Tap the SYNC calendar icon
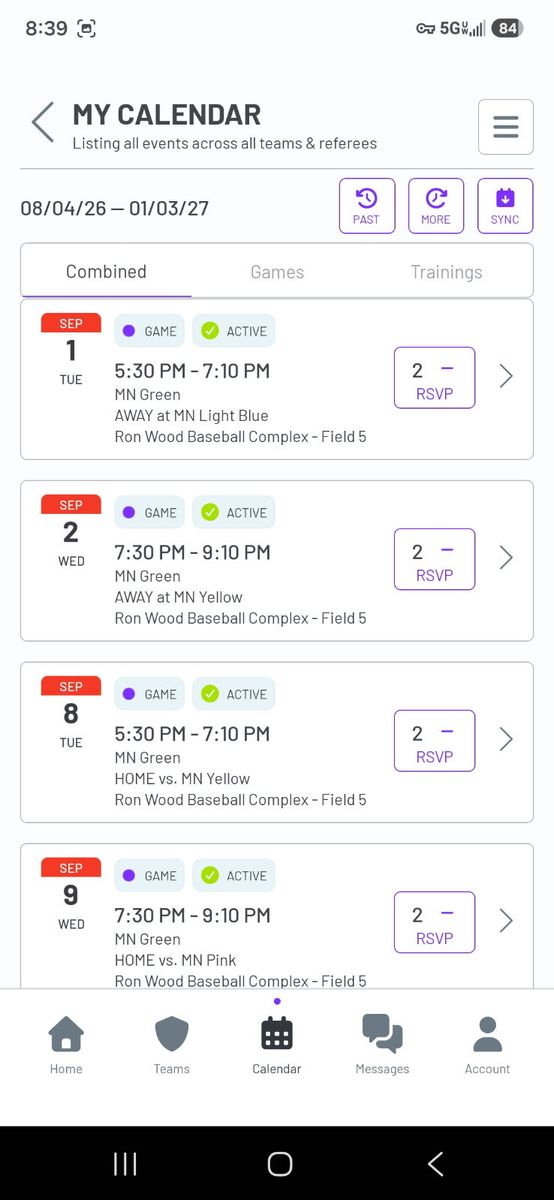The width and height of the screenshot is (554, 1200). (505, 206)
